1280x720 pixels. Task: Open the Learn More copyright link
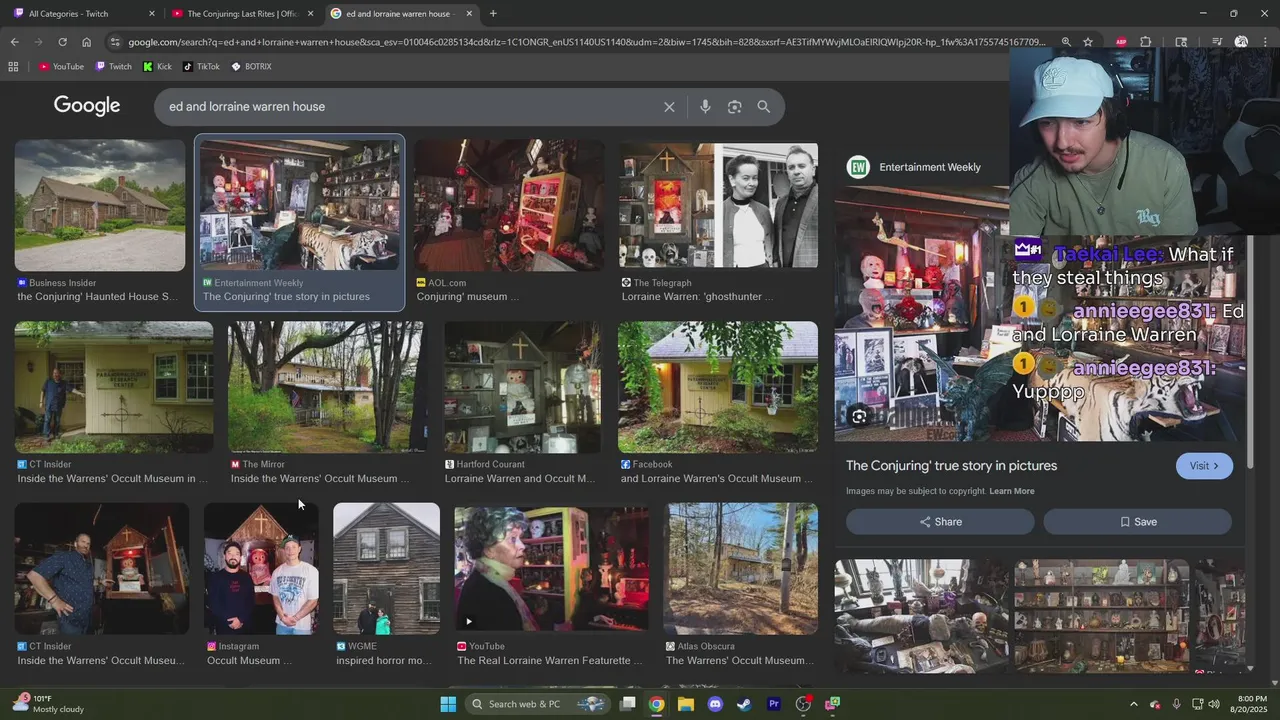1012,491
